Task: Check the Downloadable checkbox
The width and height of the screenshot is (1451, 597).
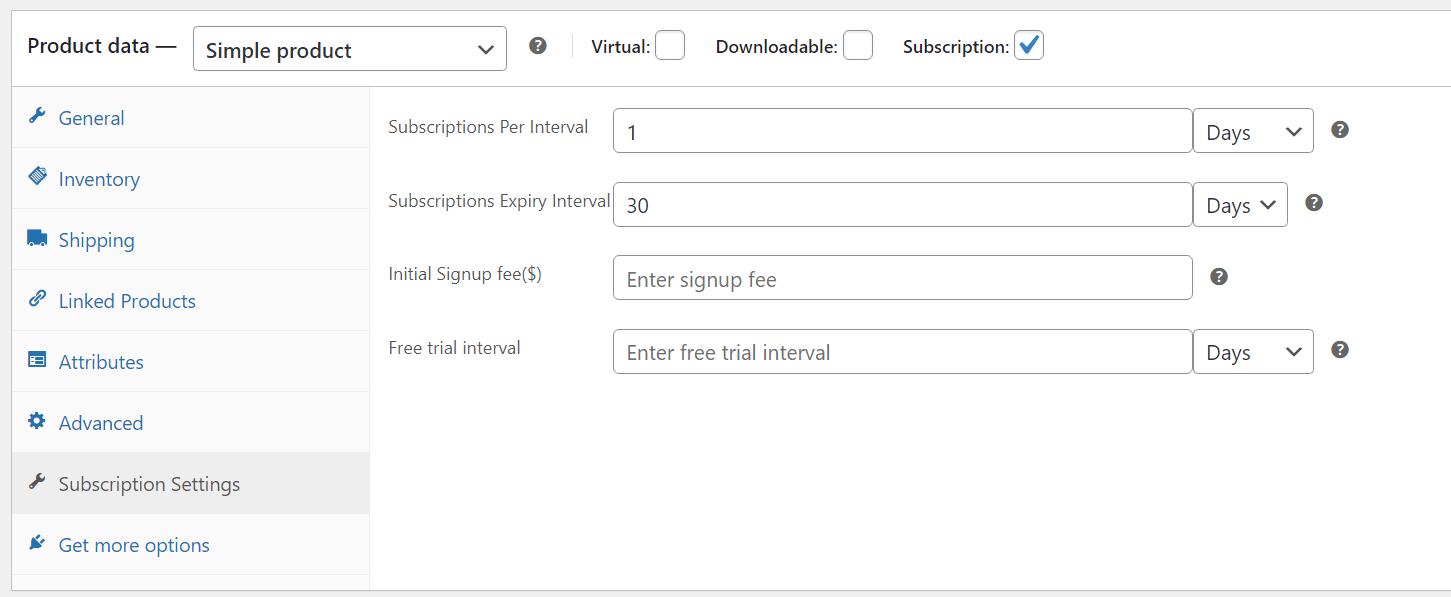Action: coord(858,44)
